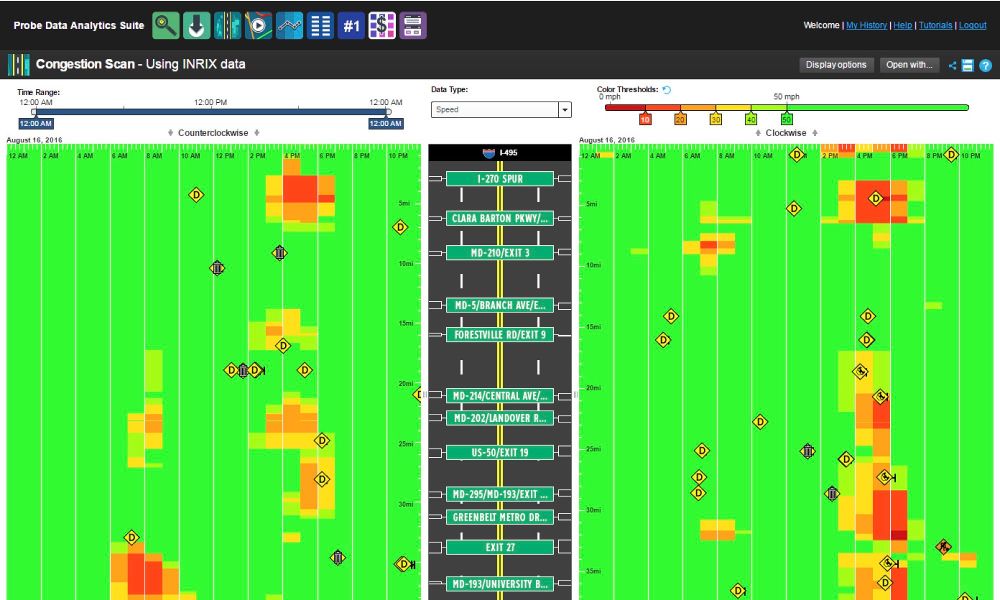Select the map search tool icon
The image size is (1000, 600).
pyautogui.click(x=165, y=25)
